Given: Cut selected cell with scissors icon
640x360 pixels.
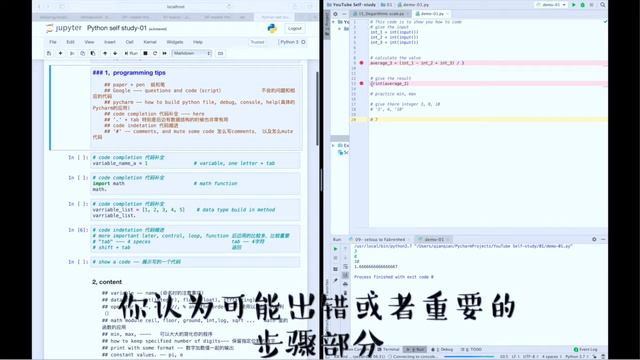Looking at the screenshot, I should [72, 53].
